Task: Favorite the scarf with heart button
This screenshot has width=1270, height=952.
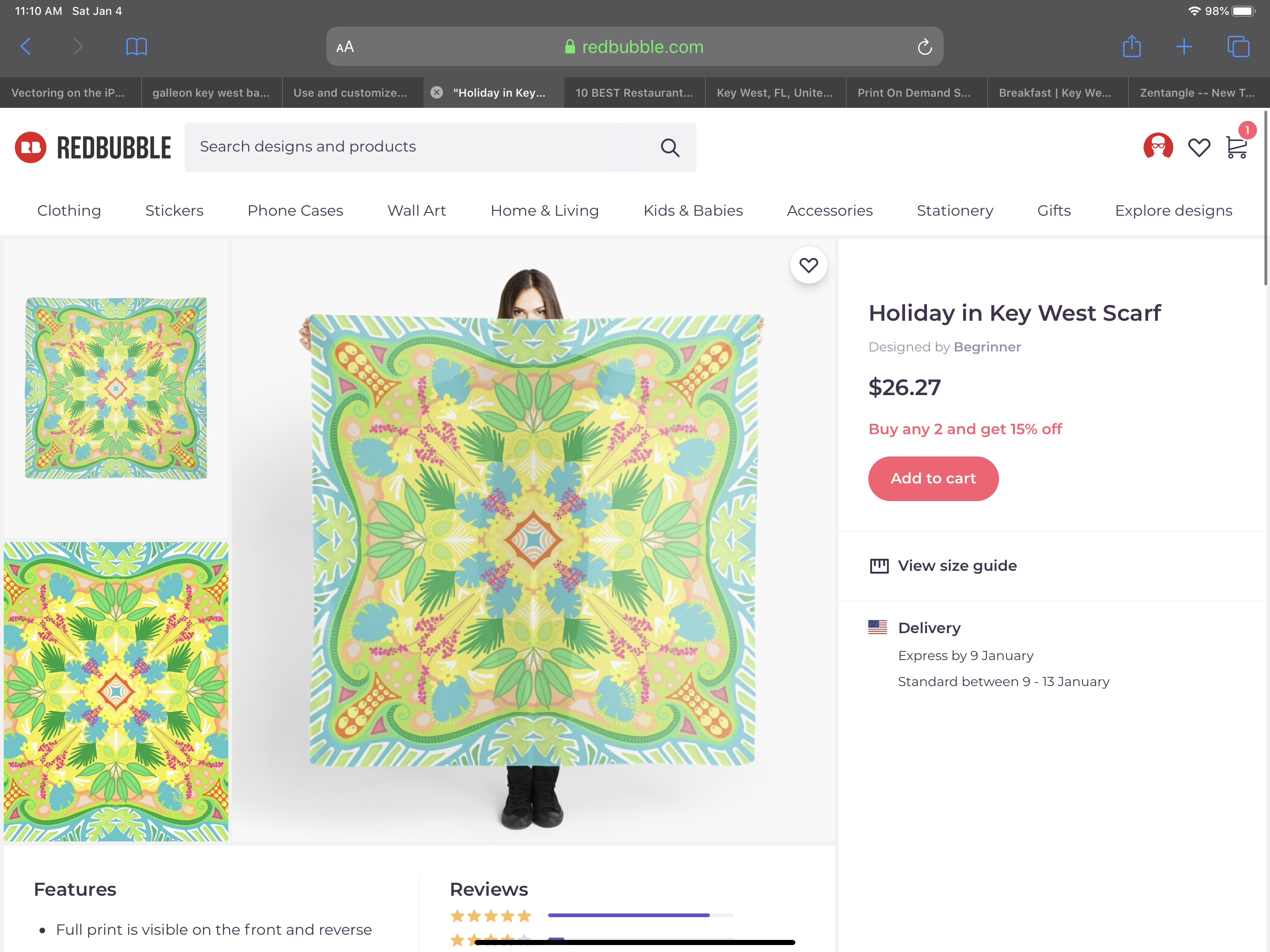Action: [808, 265]
